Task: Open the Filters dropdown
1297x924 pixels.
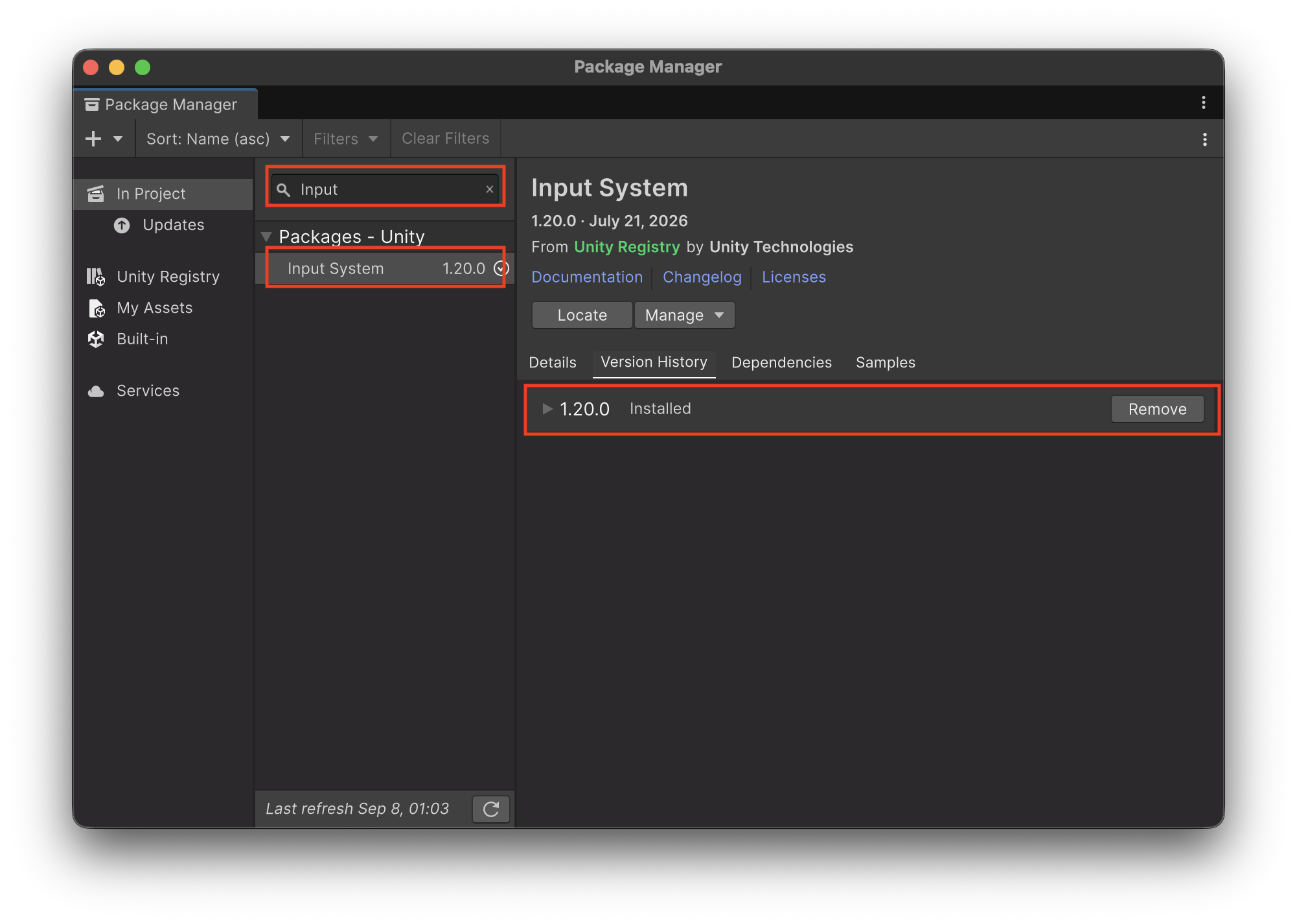Action: [346, 139]
